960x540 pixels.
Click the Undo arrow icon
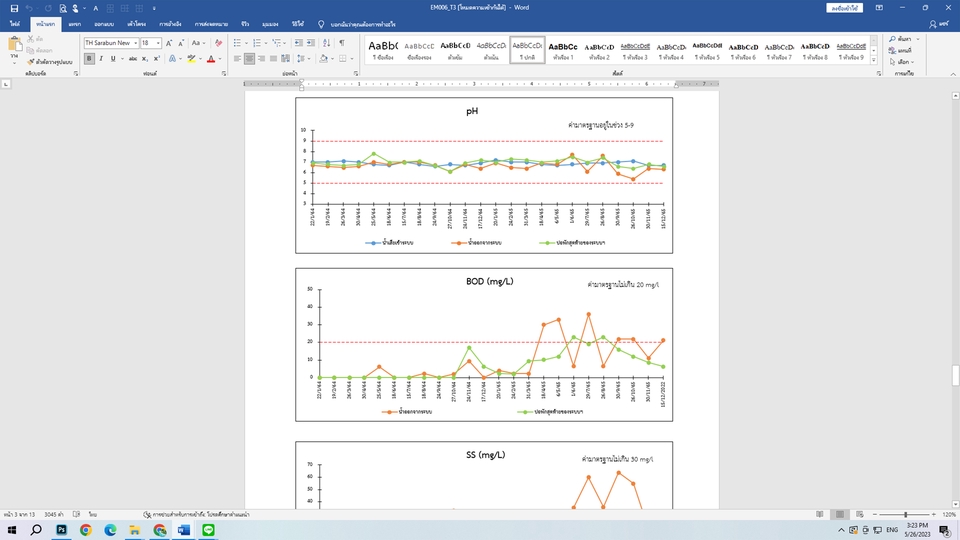[x=29, y=8]
